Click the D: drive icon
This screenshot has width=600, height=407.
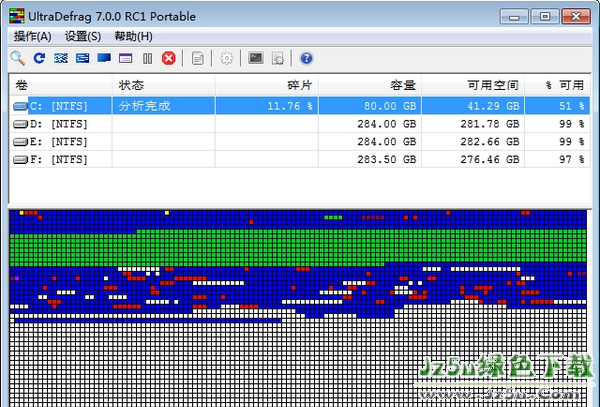(x=20, y=124)
